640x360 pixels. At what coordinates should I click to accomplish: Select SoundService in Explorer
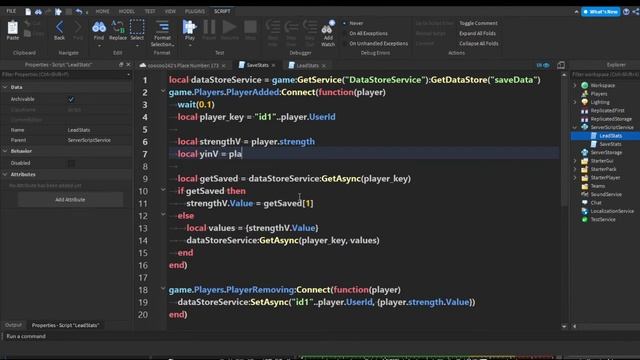click(x=606, y=195)
